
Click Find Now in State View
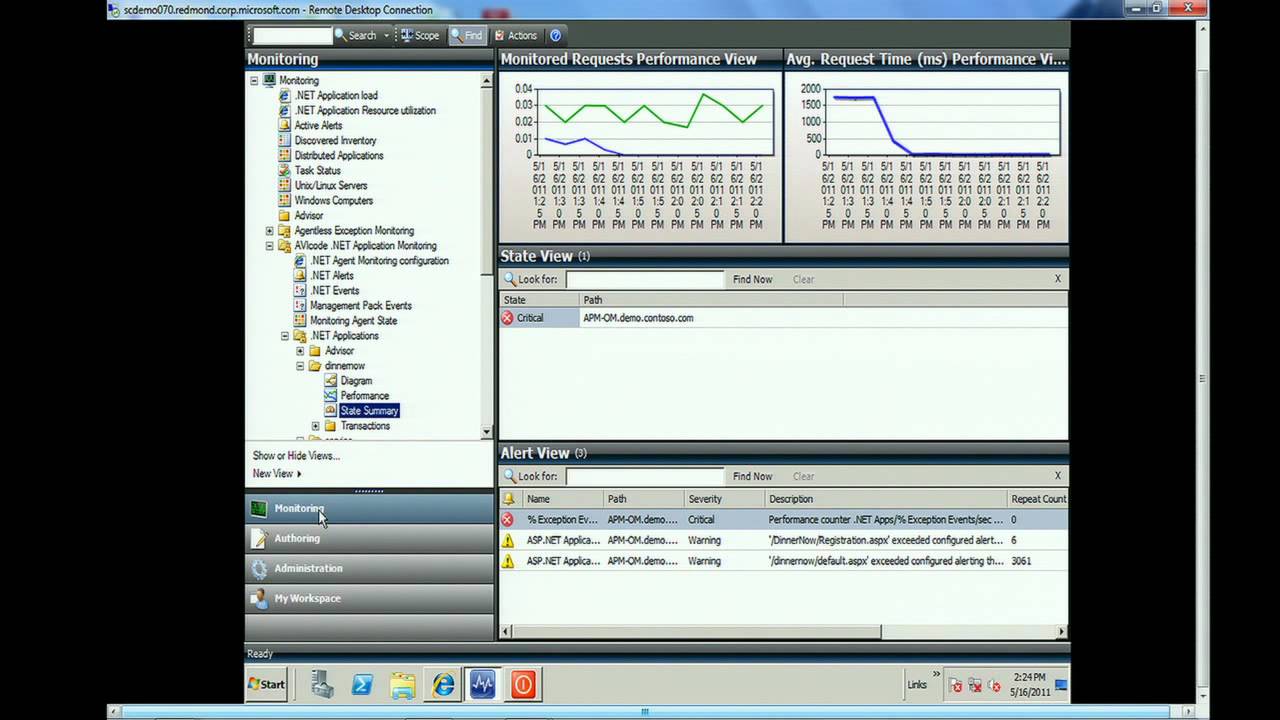tap(752, 279)
